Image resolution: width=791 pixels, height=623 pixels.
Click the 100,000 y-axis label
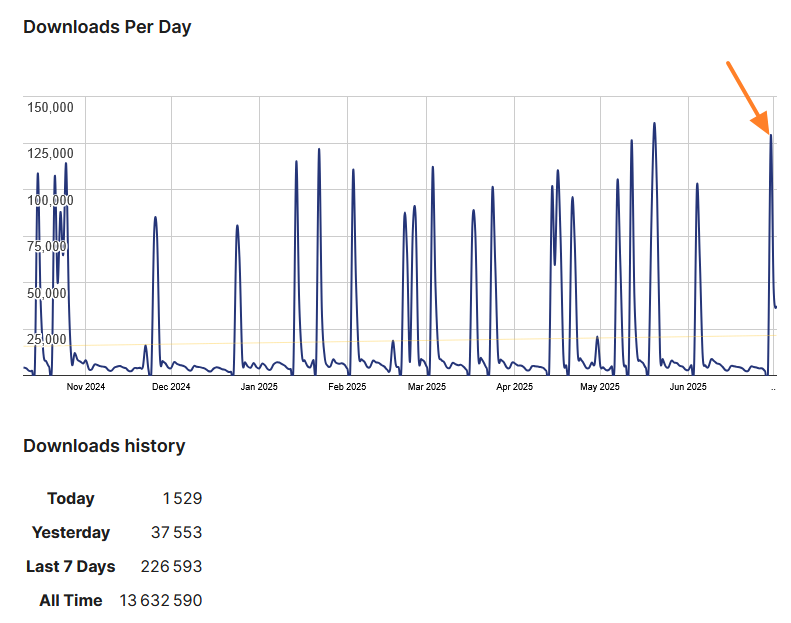point(50,200)
